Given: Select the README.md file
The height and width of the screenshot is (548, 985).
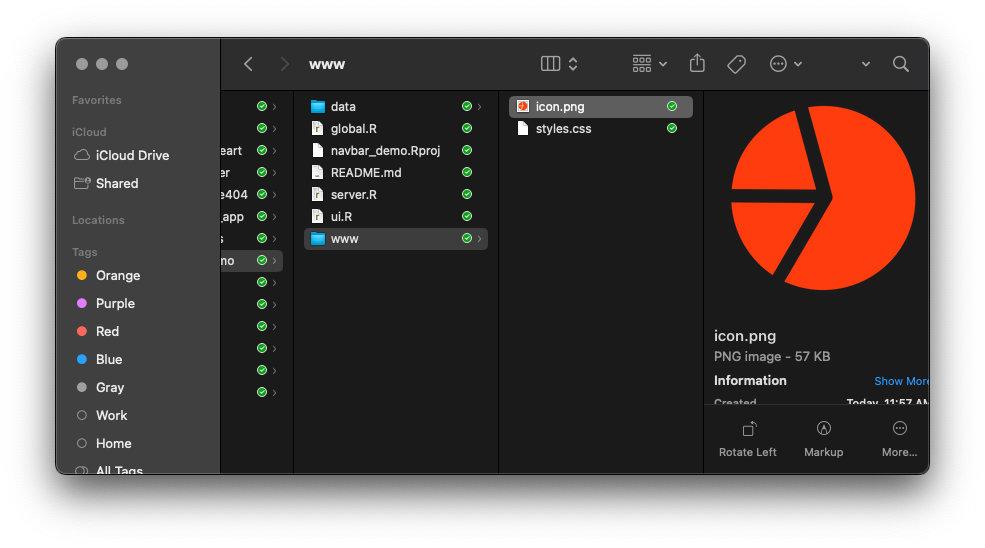Looking at the screenshot, I should 365,173.
